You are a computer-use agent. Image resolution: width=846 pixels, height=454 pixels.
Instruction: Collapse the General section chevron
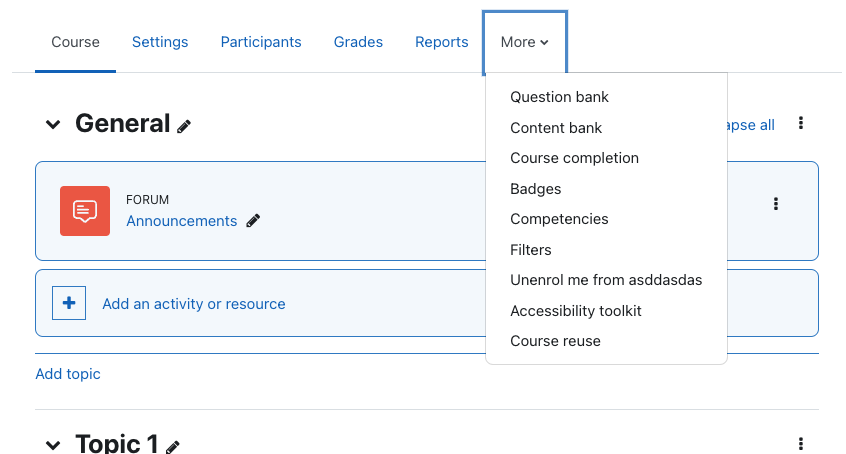pos(53,125)
